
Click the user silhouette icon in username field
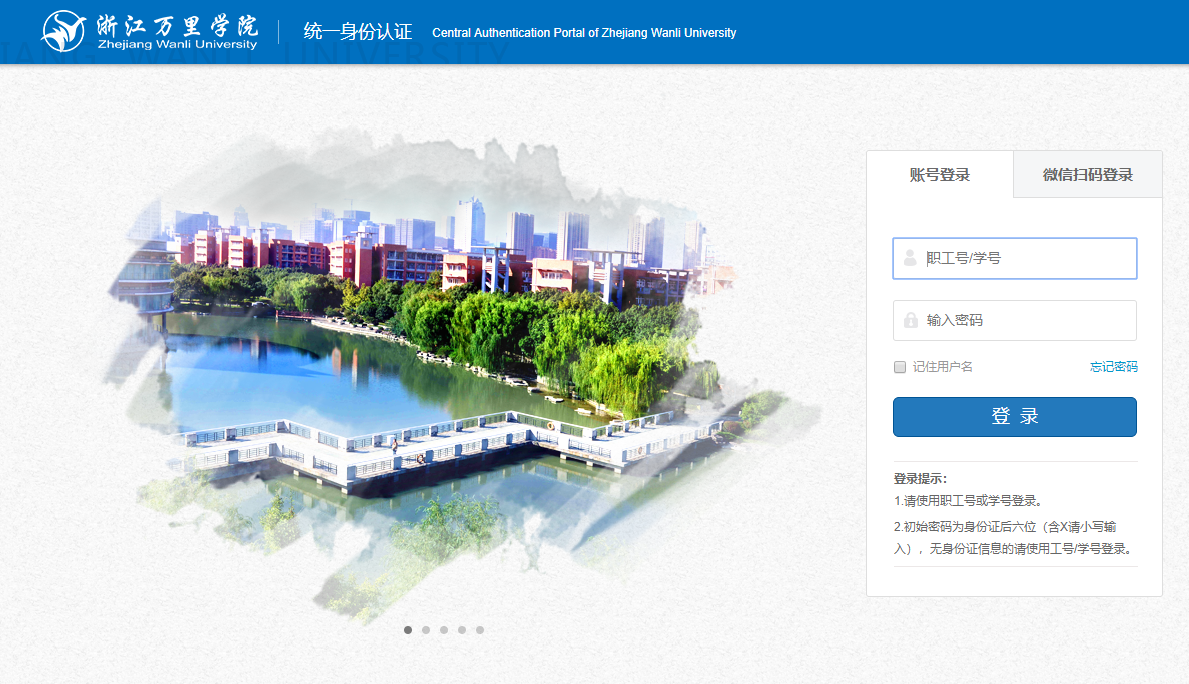pos(910,258)
